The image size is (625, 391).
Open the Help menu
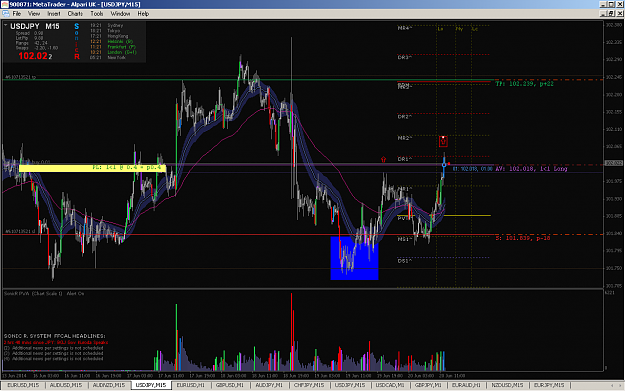[143, 14]
